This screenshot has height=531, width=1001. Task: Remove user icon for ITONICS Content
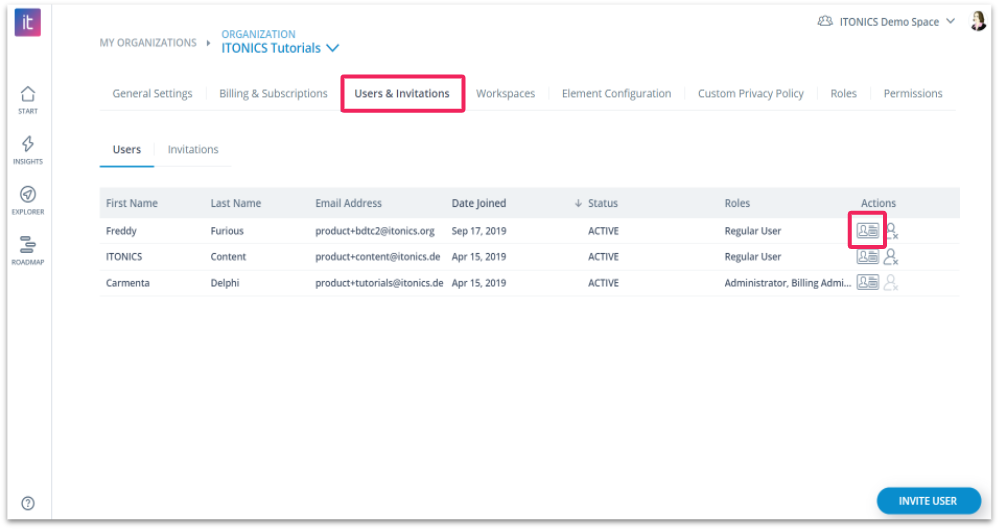pyautogui.click(x=891, y=257)
